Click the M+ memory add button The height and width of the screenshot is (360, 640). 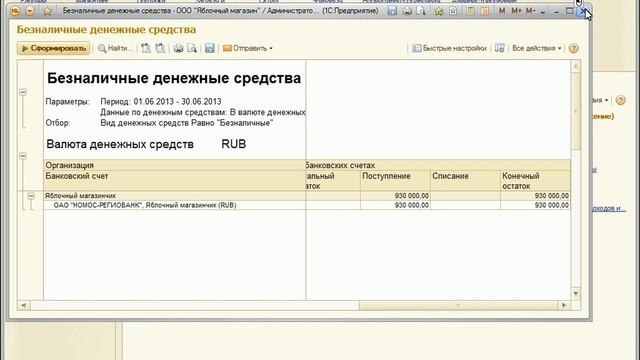pyautogui.click(x=516, y=11)
